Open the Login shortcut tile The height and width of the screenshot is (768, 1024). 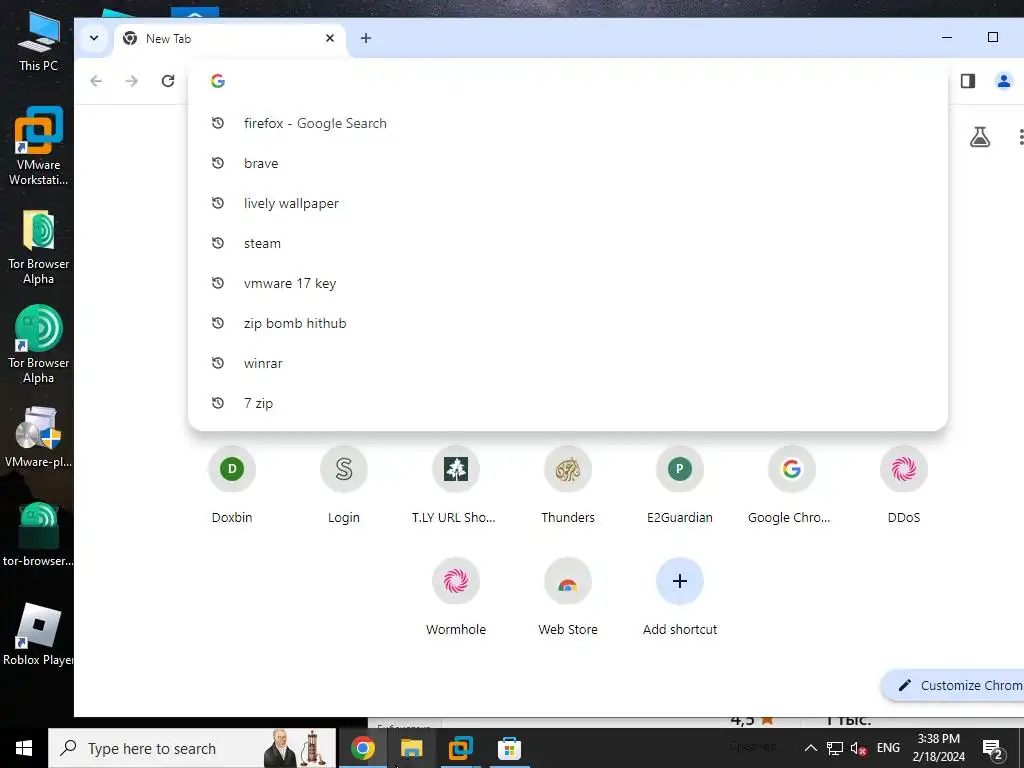tap(344, 485)
